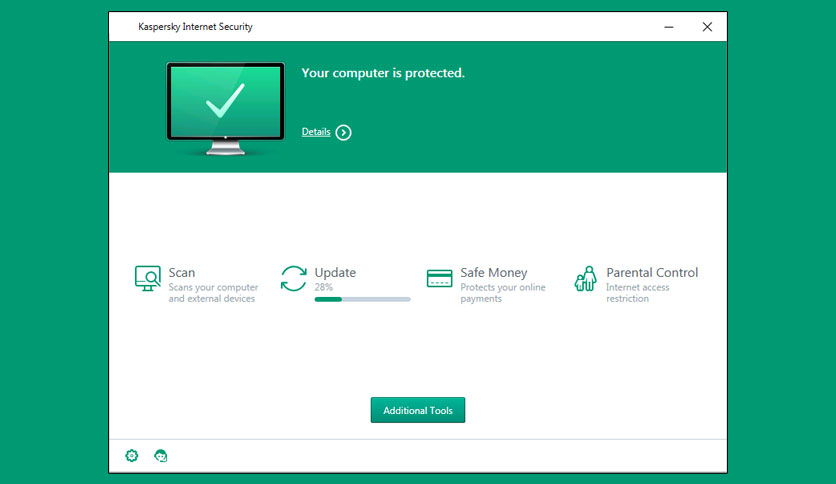This screenshot has width=836, height=484.
Task: Close the Kaspersky Internet Security window
Action: [707, 27]
